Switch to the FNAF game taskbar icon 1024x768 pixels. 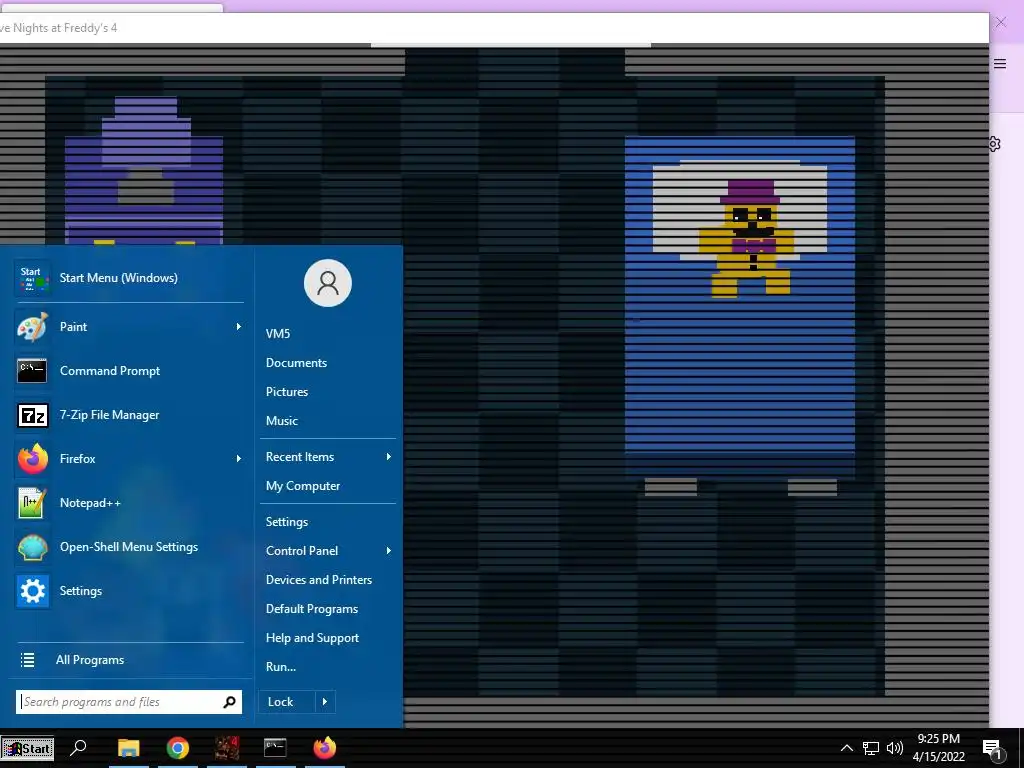(227, 748)
